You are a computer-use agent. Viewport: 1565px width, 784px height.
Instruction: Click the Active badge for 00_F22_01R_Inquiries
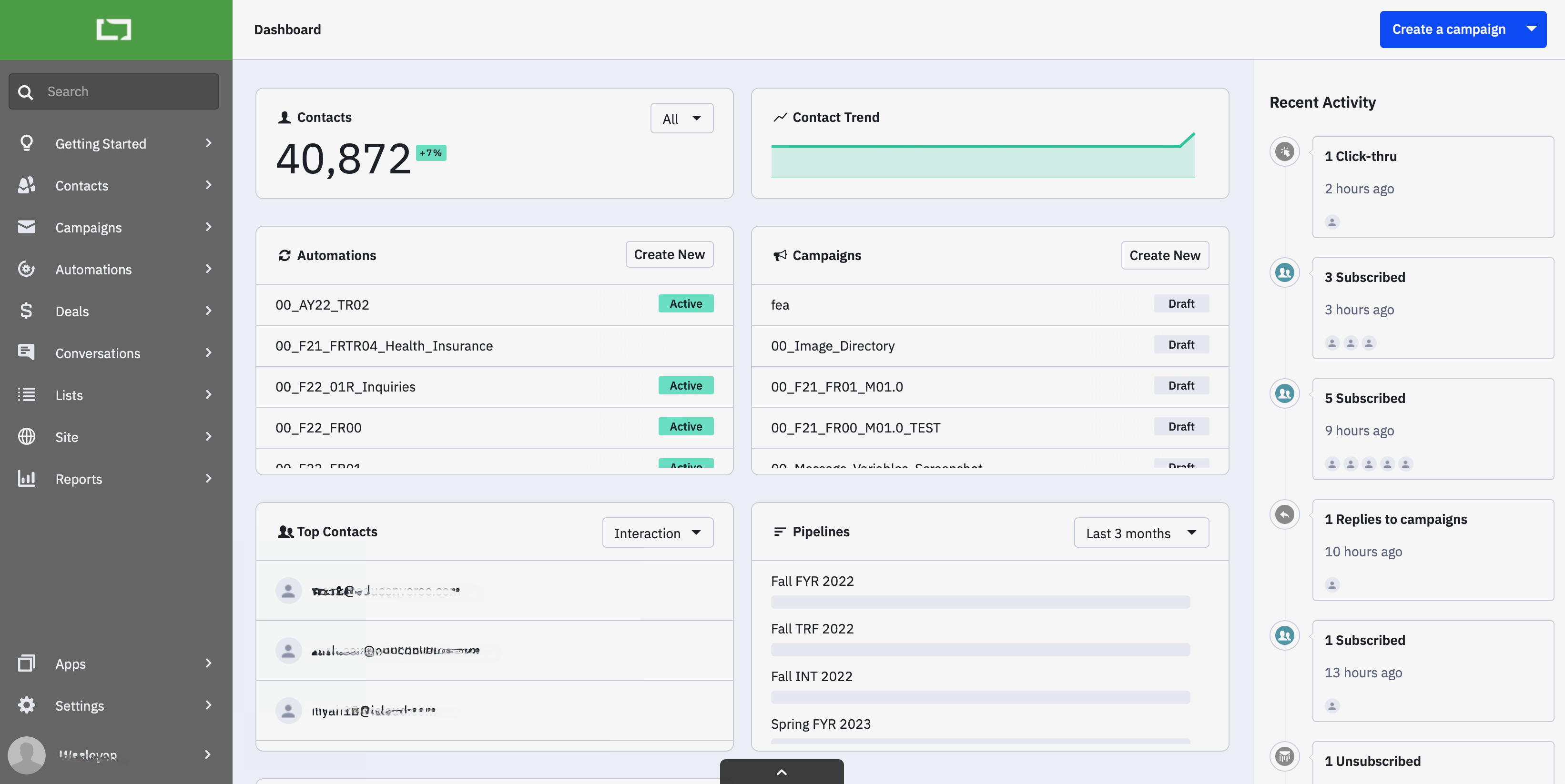point(685,386)
